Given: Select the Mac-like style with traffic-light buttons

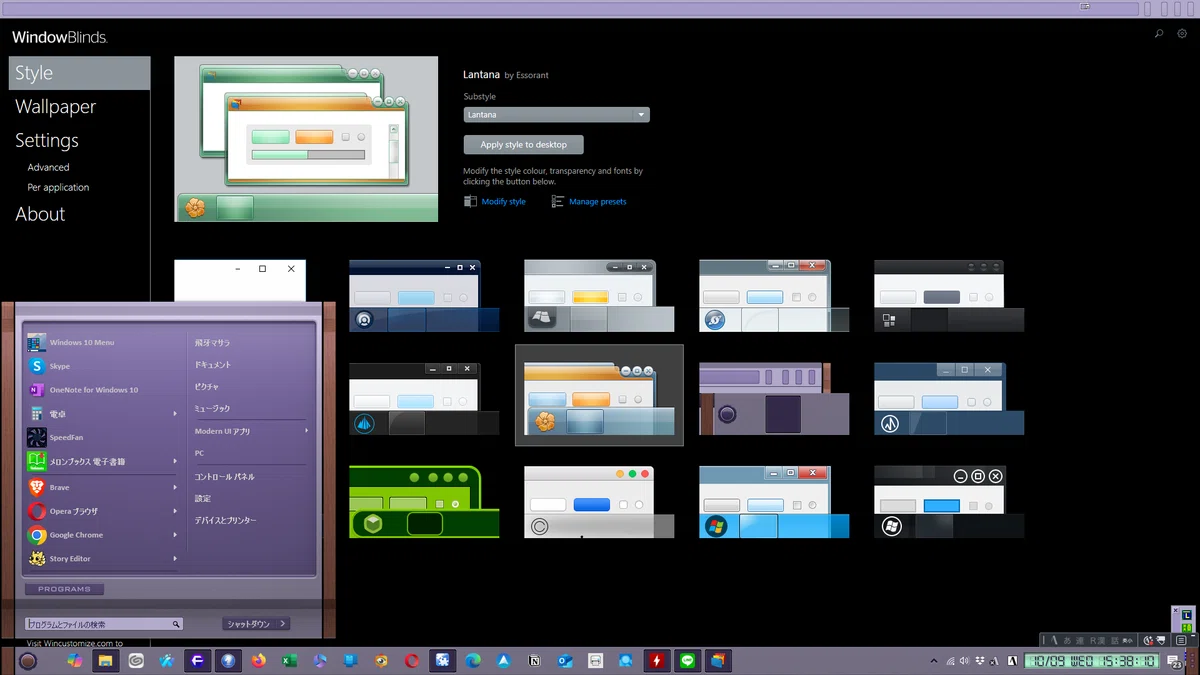Looking at the screenshot, I should click(x=599, y=502).
